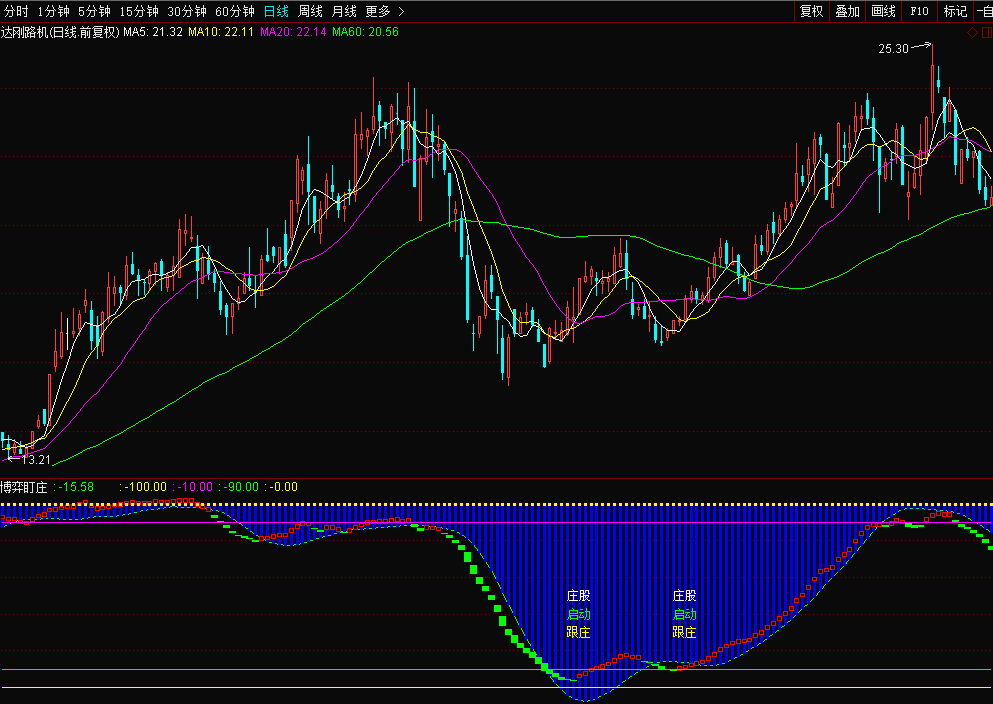This screenshot has width=993, height=704.
Task: Click the 13.21 low price annotation
Action: 35,460
